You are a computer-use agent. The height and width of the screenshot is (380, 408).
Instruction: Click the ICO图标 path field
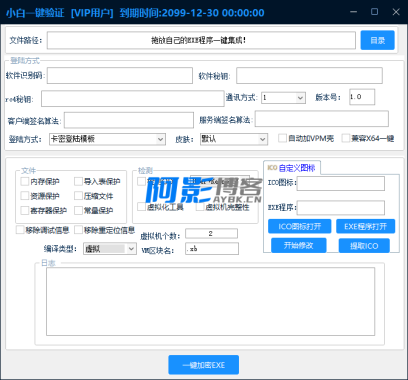341,184
